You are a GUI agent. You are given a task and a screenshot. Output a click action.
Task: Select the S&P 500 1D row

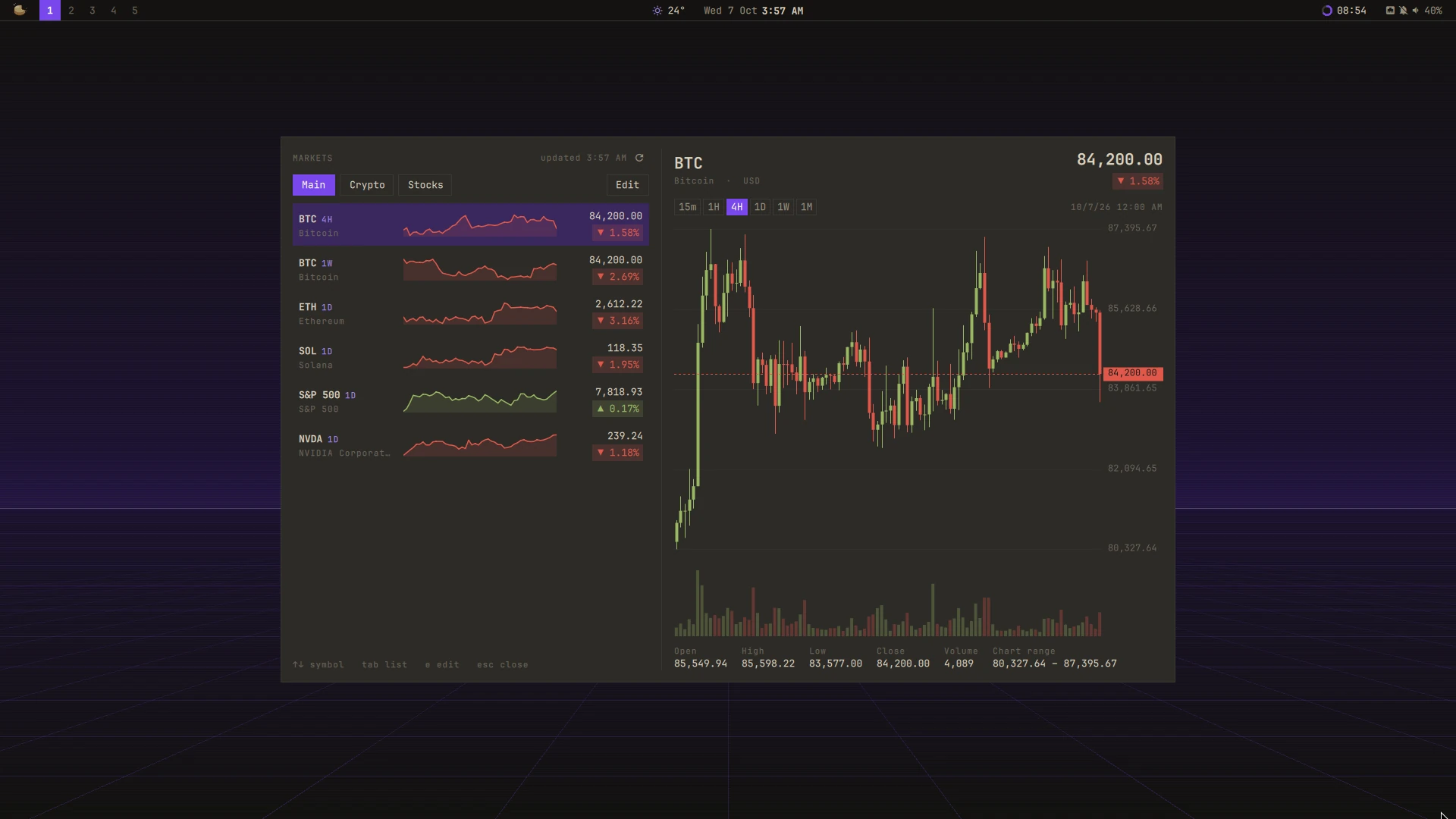(x=471, y=400)
